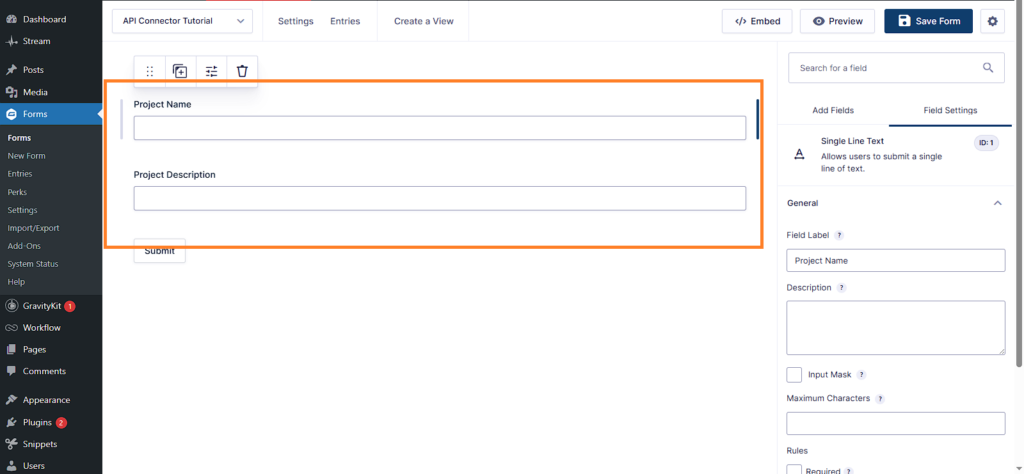This screenshot has height=474, width=1024.
Task: Open Add-Ons in the Forms submenu
Action: [24, 246]
